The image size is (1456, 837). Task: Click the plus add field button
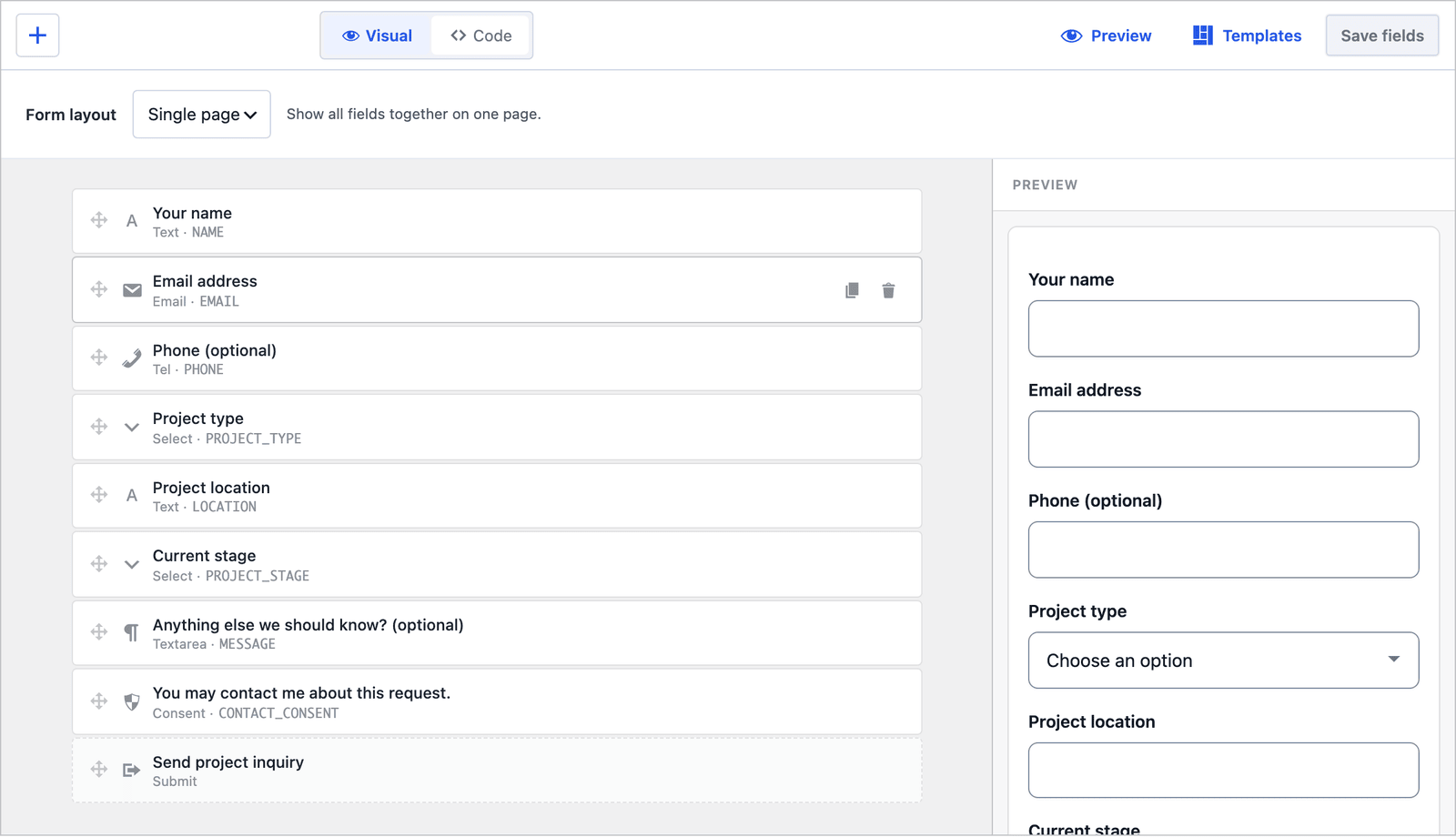(37, 35)
